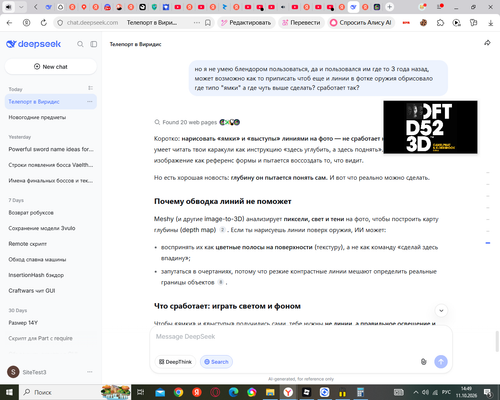Open chat search magnifier in sidebar

pyautogui.click(x=80, y=44)
